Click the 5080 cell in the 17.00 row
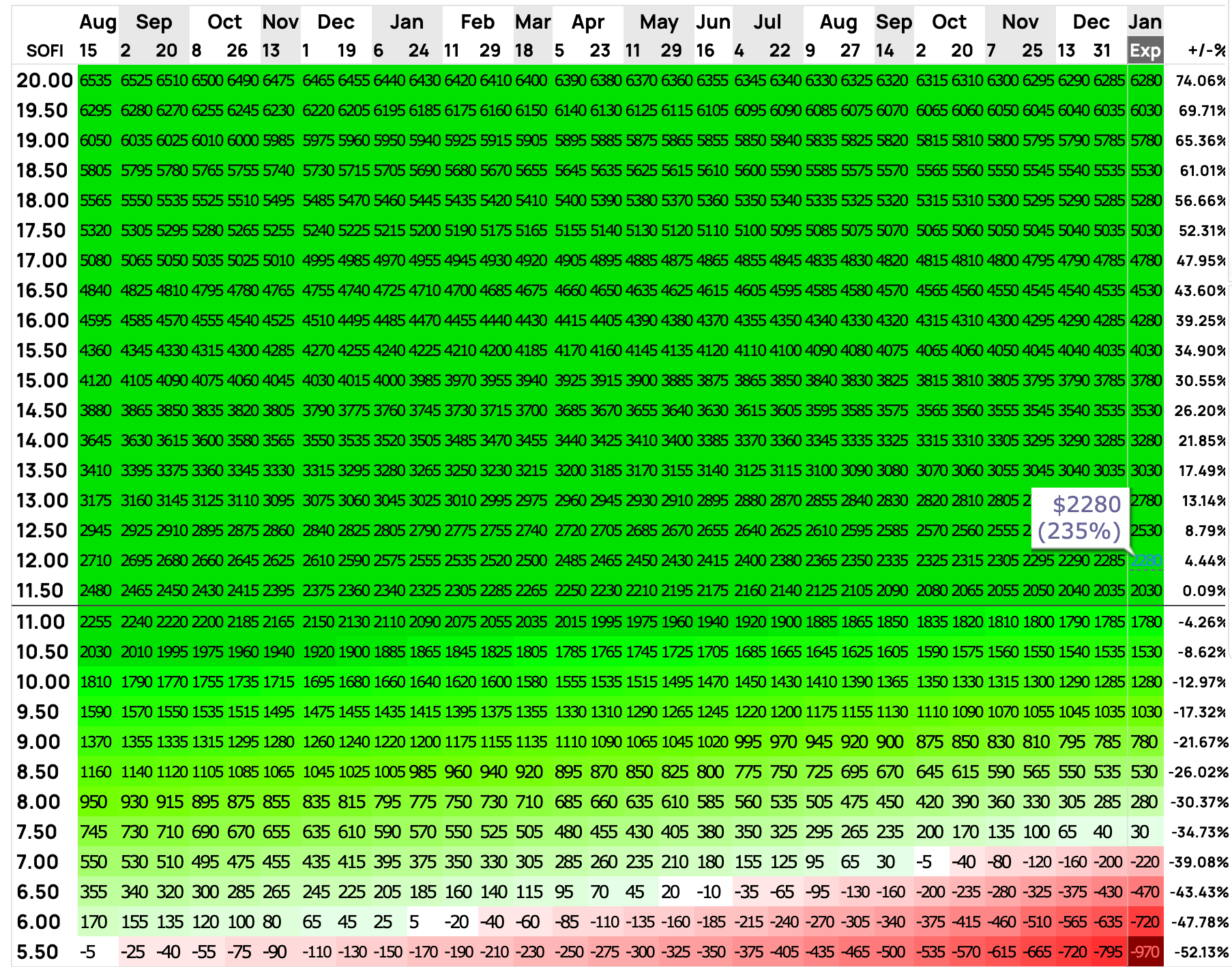1232x967 pixels. [x=96, y=261]
